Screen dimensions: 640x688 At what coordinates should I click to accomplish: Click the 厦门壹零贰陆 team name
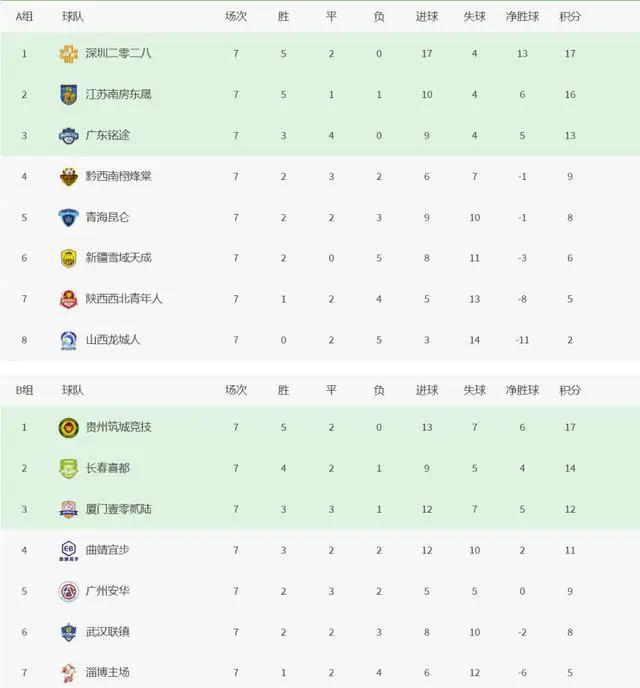click(x=118, y=509)
